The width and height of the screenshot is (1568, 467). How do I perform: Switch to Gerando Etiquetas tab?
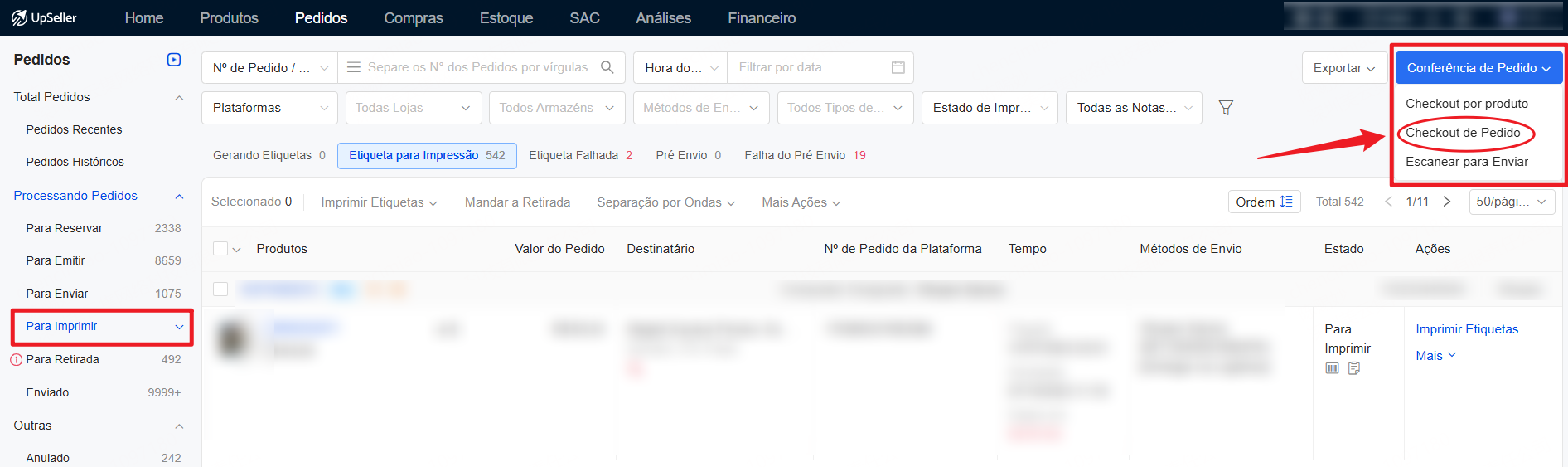(x=269, y=155)
